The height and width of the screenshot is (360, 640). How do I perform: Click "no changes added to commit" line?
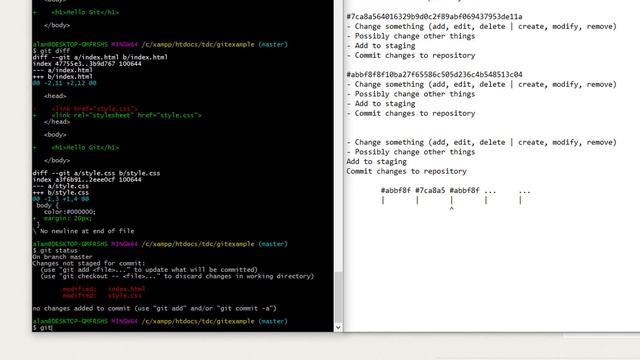click(154, 309)
